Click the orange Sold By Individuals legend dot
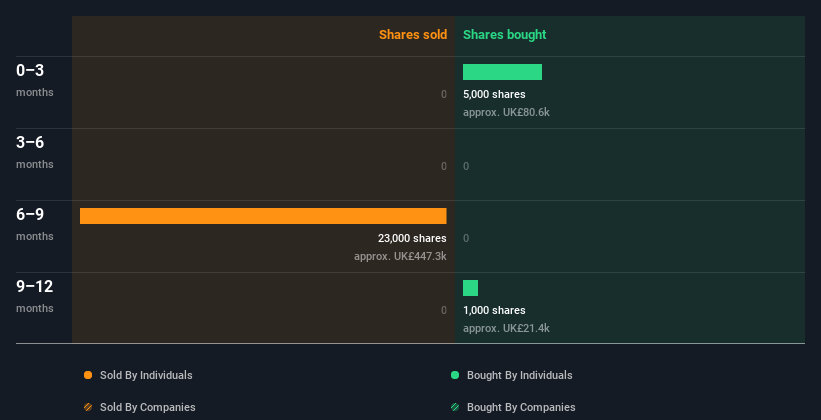Viewport: 821px width, 420px height. tap(88, 375)
